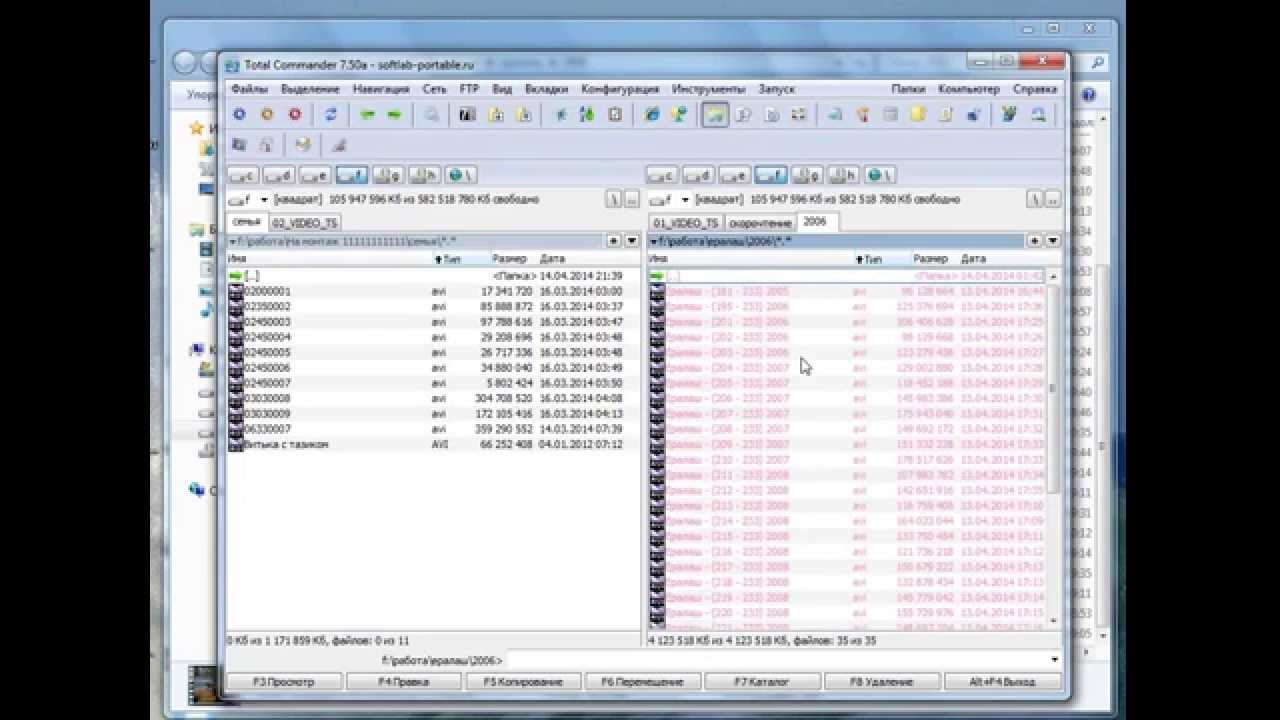Sort left panel by Дата column
Image resolution: width=1280 pixels, height=720 pixels.
pos(552,259)
